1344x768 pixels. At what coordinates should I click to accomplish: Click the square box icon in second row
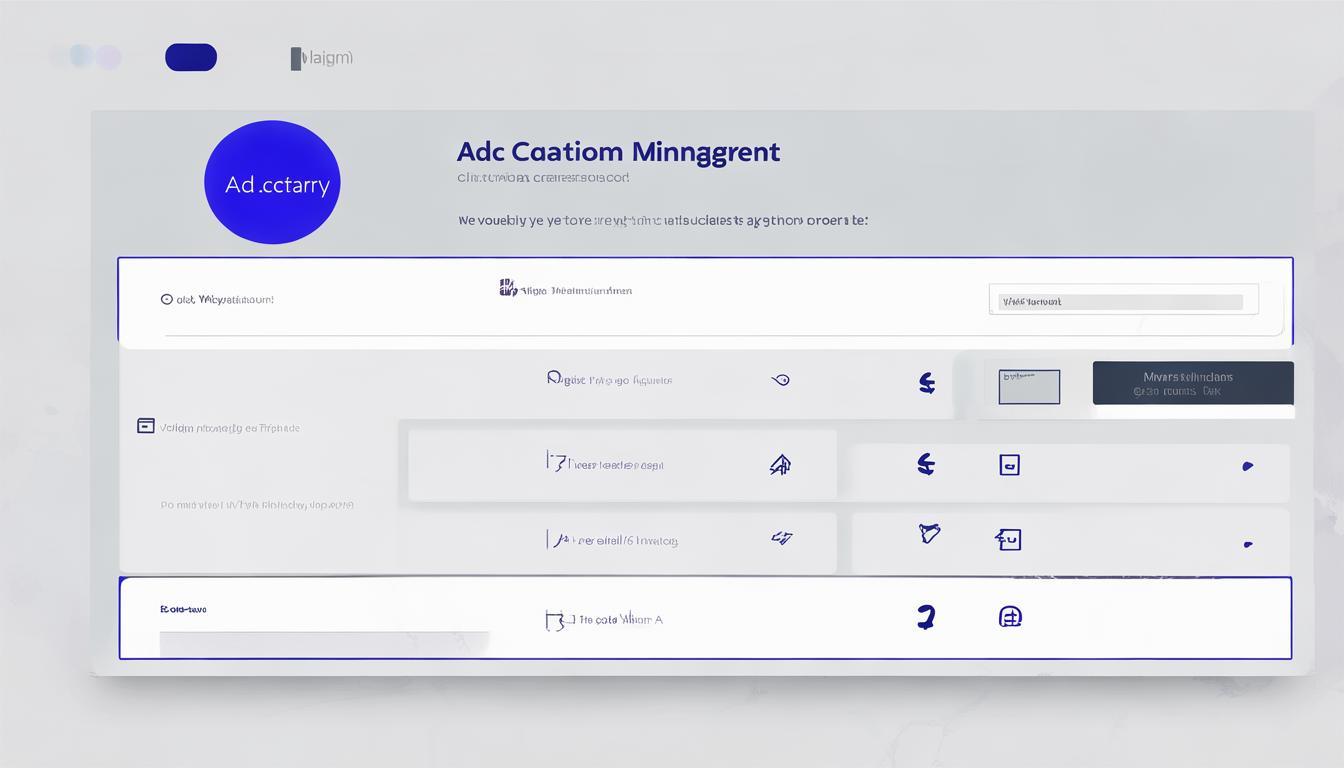(x=1009, y=464)
